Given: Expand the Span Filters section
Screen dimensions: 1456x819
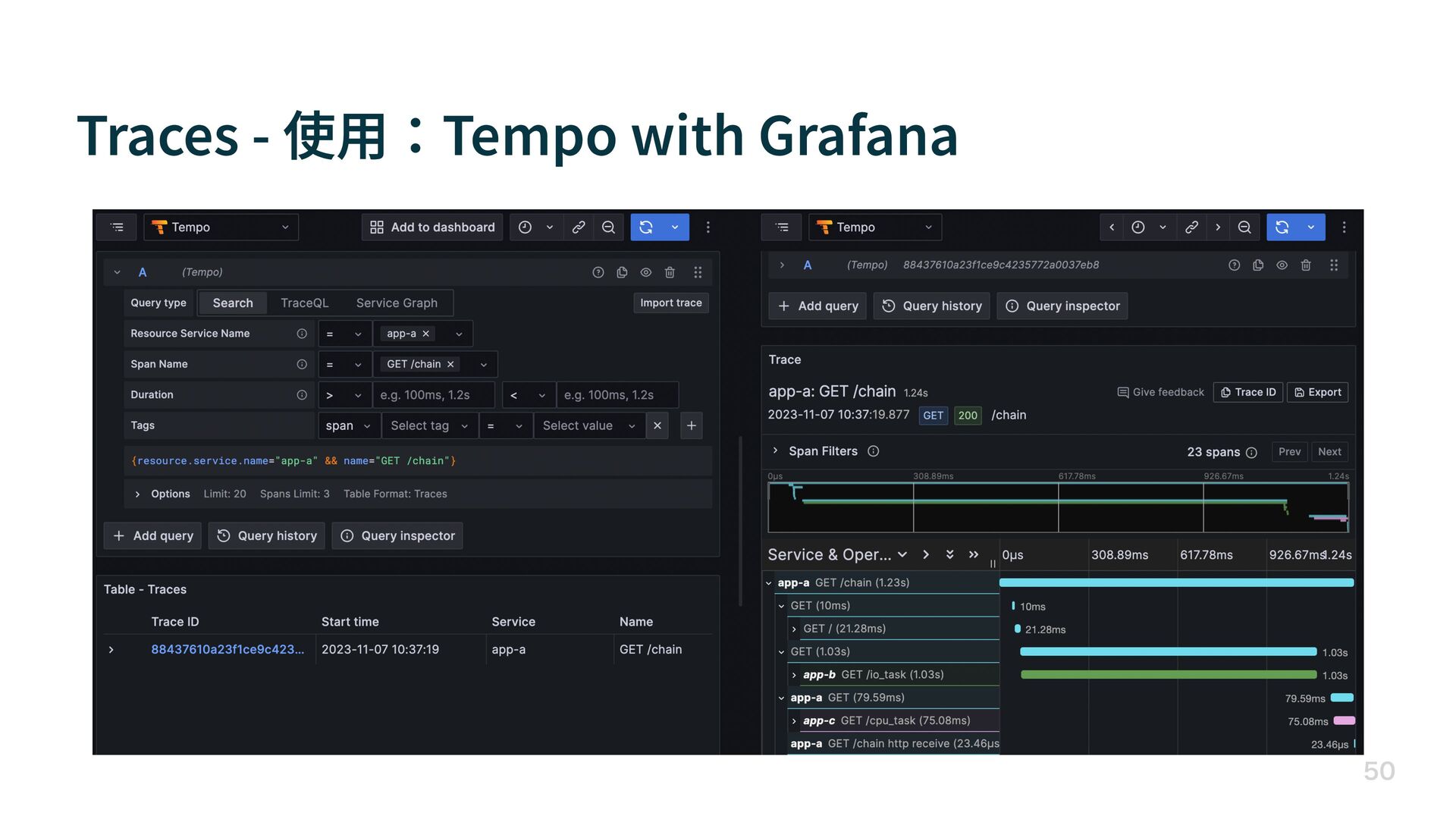Looking at the screenshot, I should click(775, 451).
